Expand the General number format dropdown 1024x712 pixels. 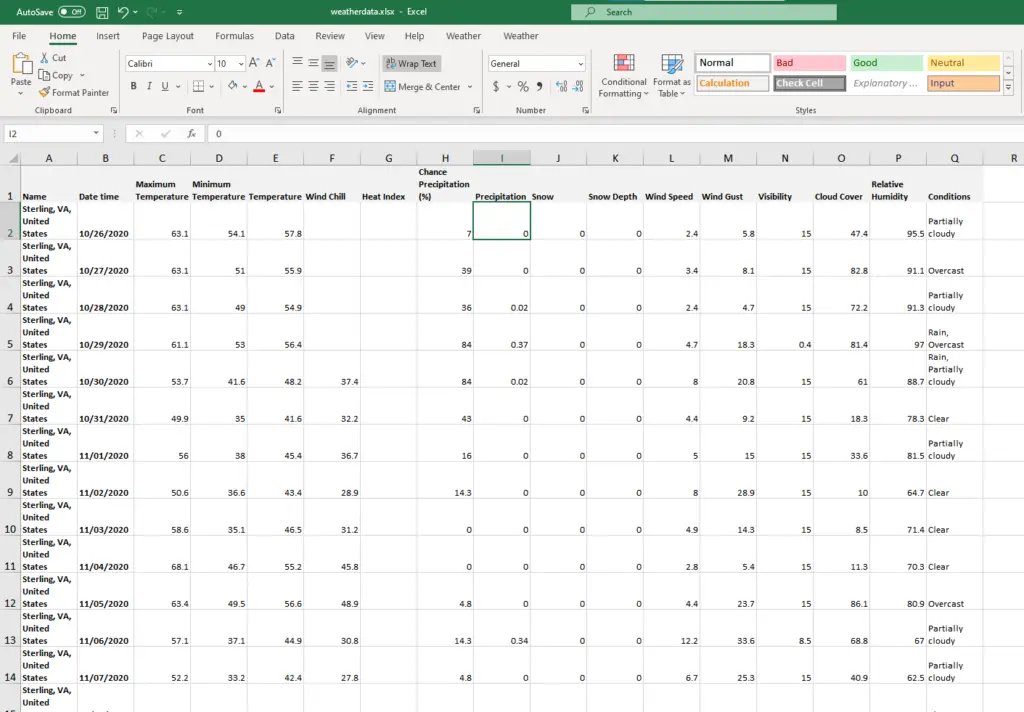click(580, 64)
